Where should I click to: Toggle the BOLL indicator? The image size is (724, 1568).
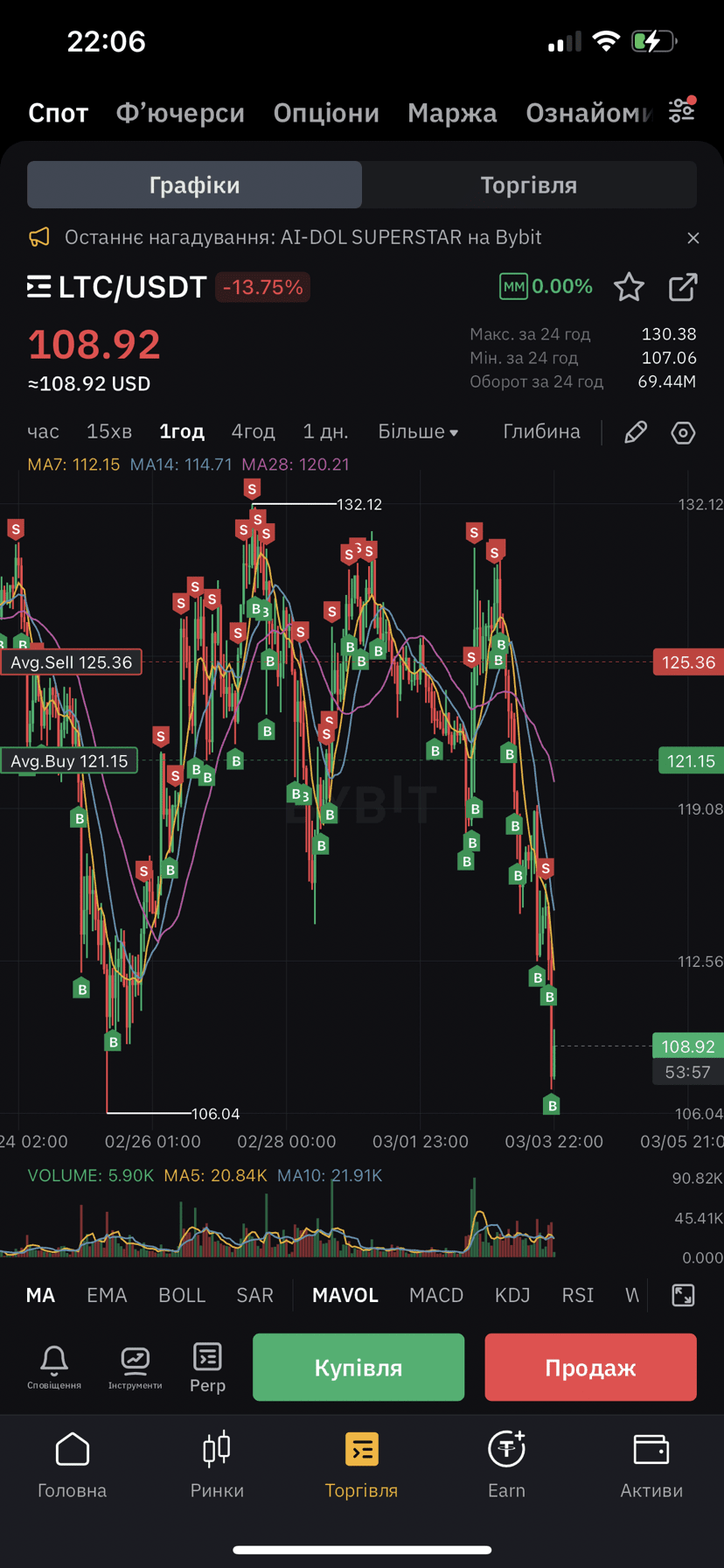[182, 1295]
